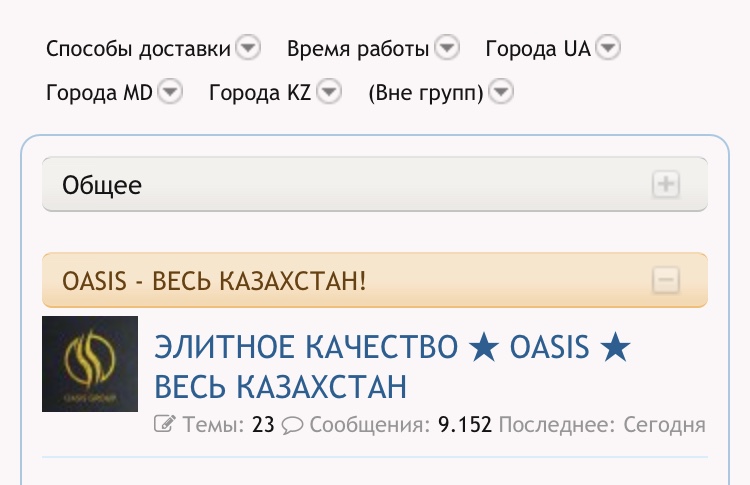Click the Города KZ menu label
This screenshot has width=750, height=485.
[260, 93]
